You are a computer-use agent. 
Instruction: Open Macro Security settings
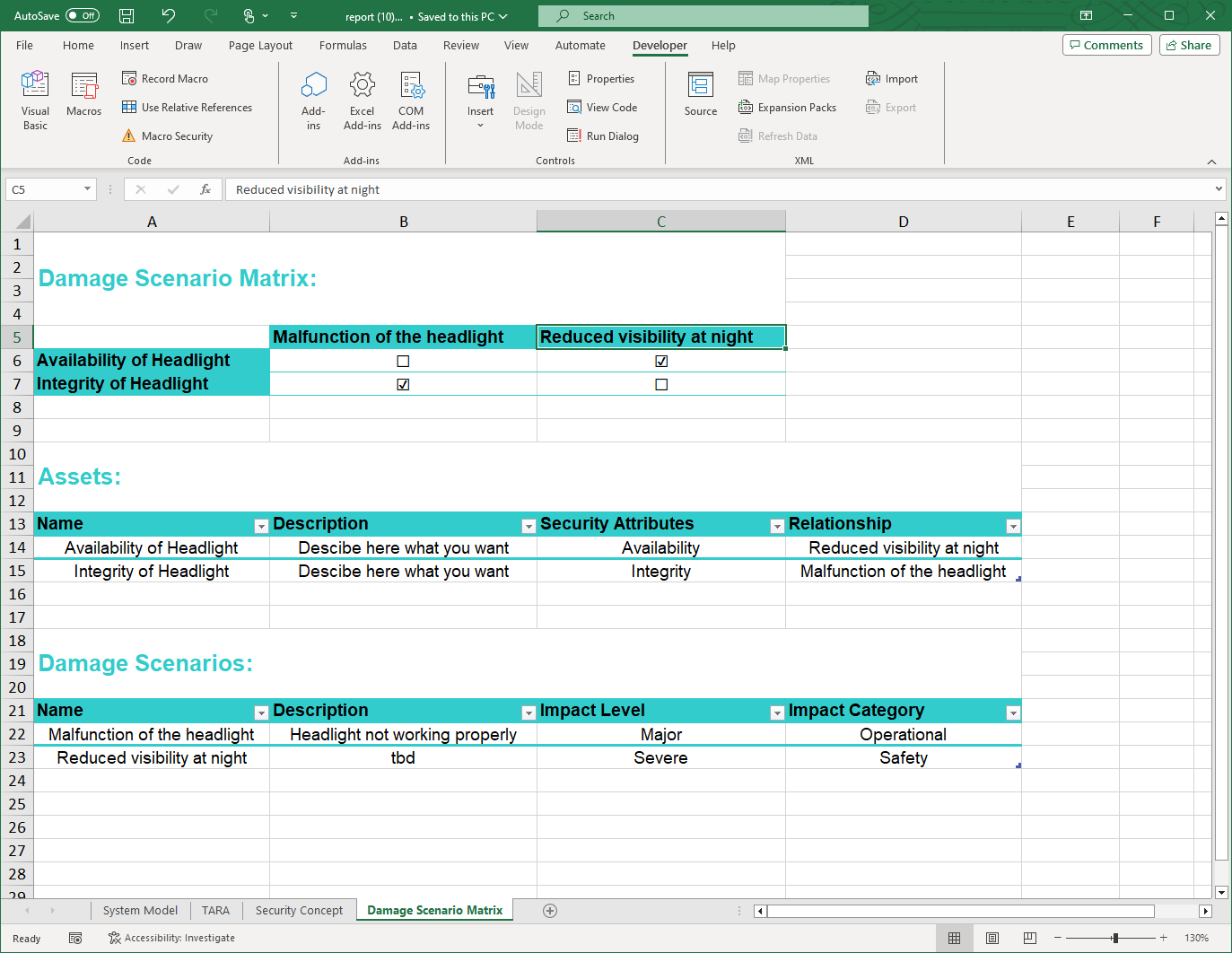168,136
